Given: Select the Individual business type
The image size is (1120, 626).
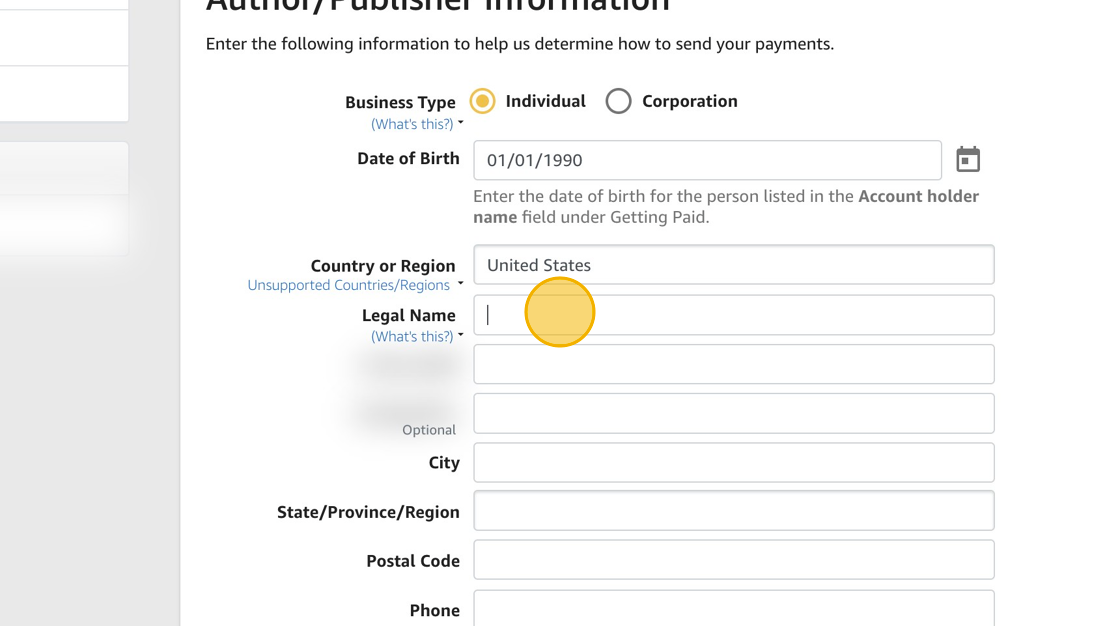Looking at the screenshot, I should (x=483, y=101).
